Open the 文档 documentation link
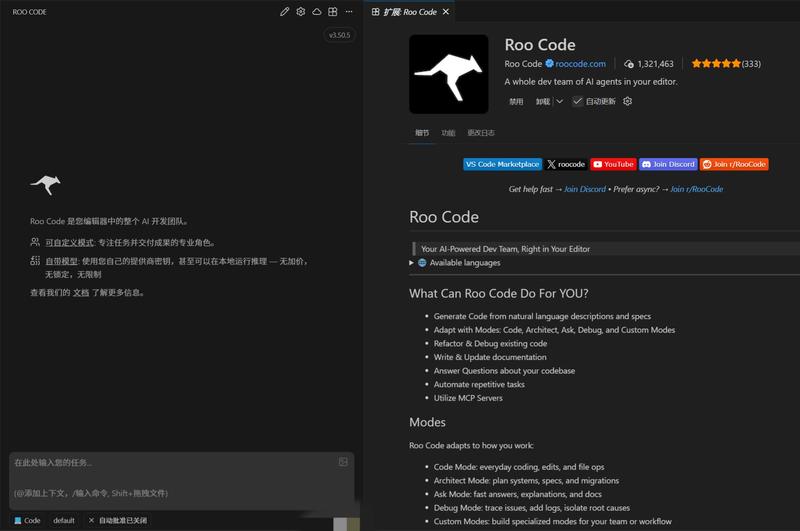Image resolution: width=800 pixels, height=531 pixels. point(81,293)
